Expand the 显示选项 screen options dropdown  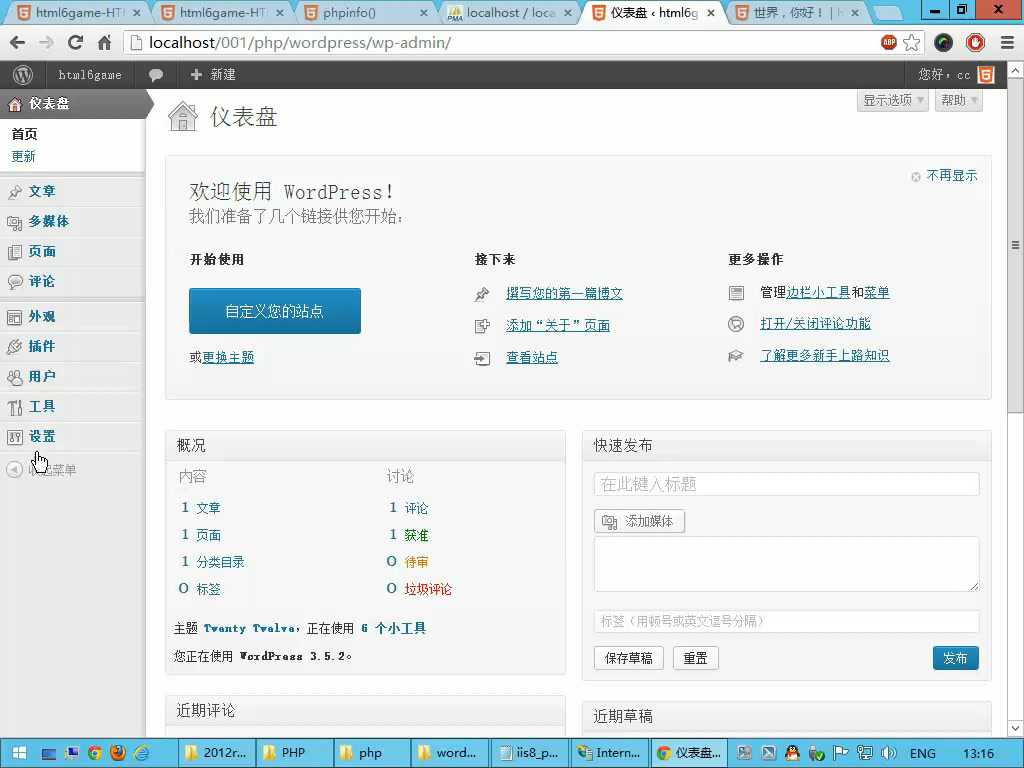(x=893, y=101)
